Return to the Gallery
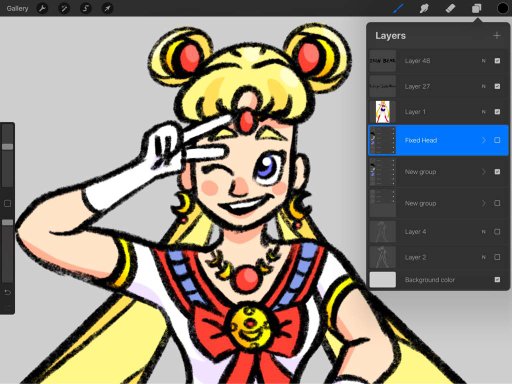The width and height of the screenshot is (512, 384). click(17, 8)
